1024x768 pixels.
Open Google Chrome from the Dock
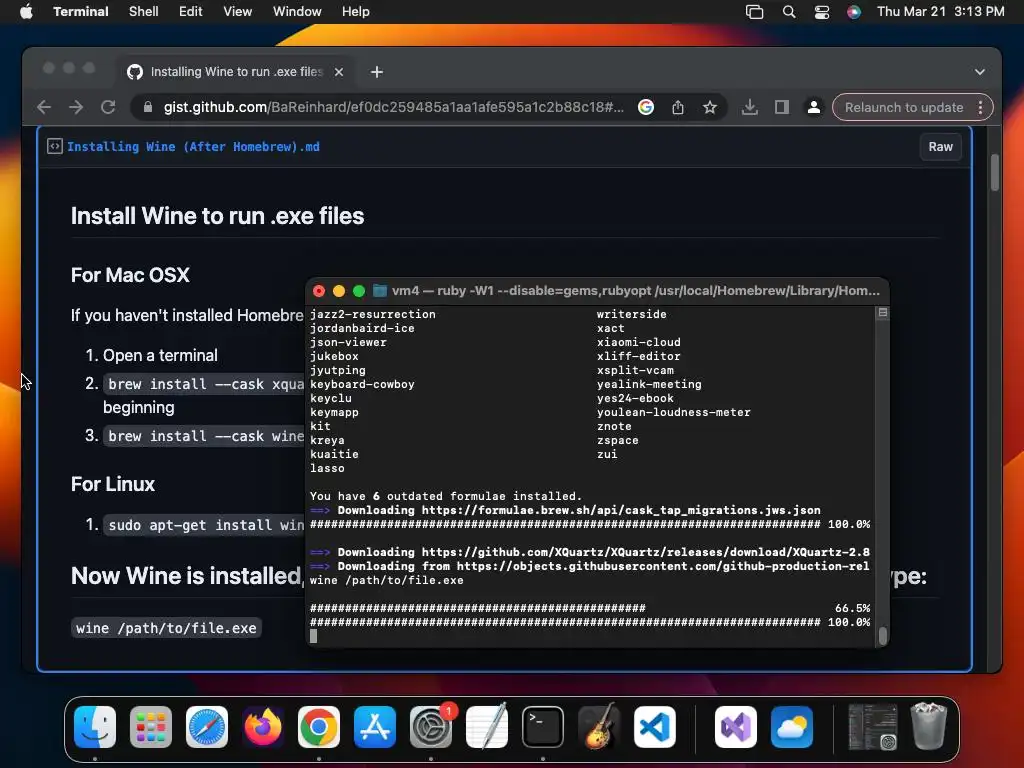tap(319, 727)
